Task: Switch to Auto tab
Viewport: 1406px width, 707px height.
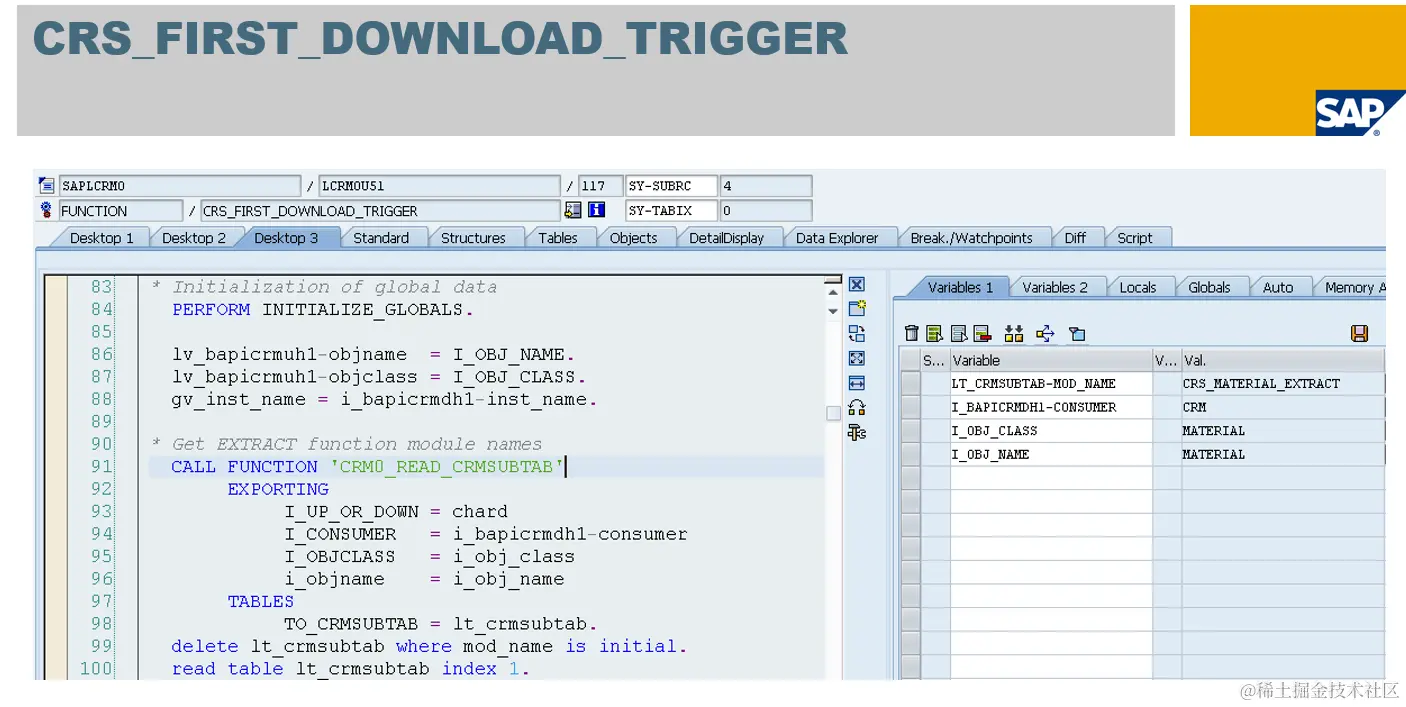Action: coord(1278,287)
